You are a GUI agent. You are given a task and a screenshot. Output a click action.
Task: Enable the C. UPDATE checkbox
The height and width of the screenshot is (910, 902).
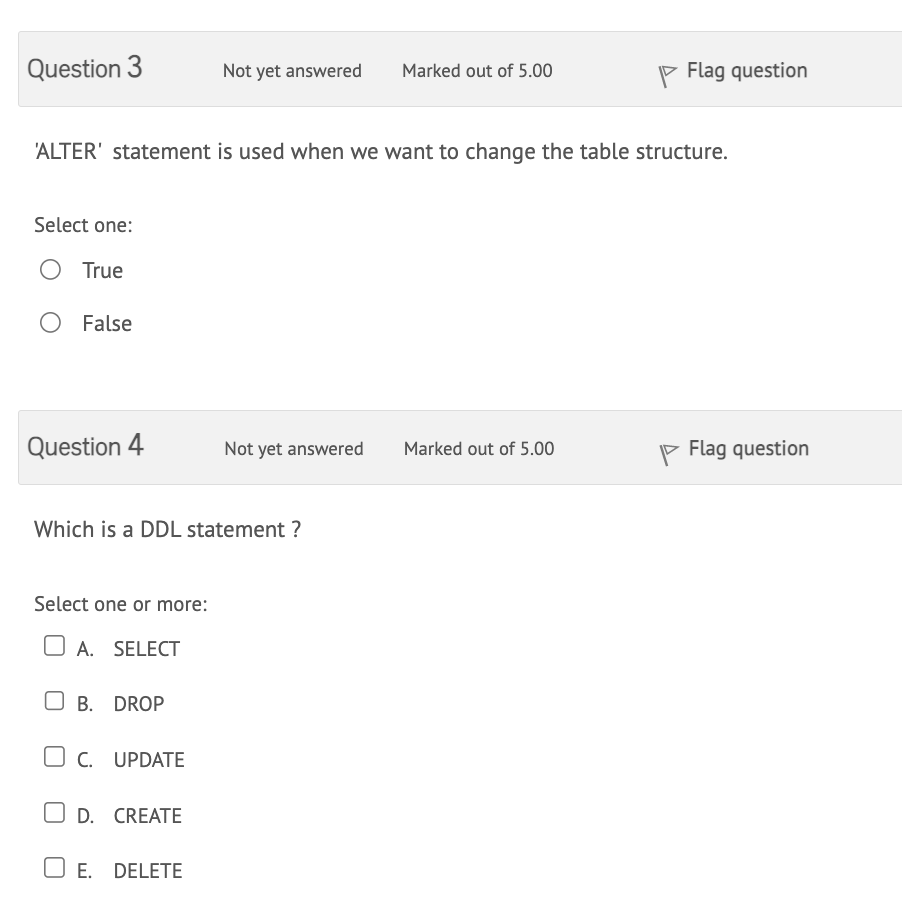pyautogui.click(x=54, y=758)
